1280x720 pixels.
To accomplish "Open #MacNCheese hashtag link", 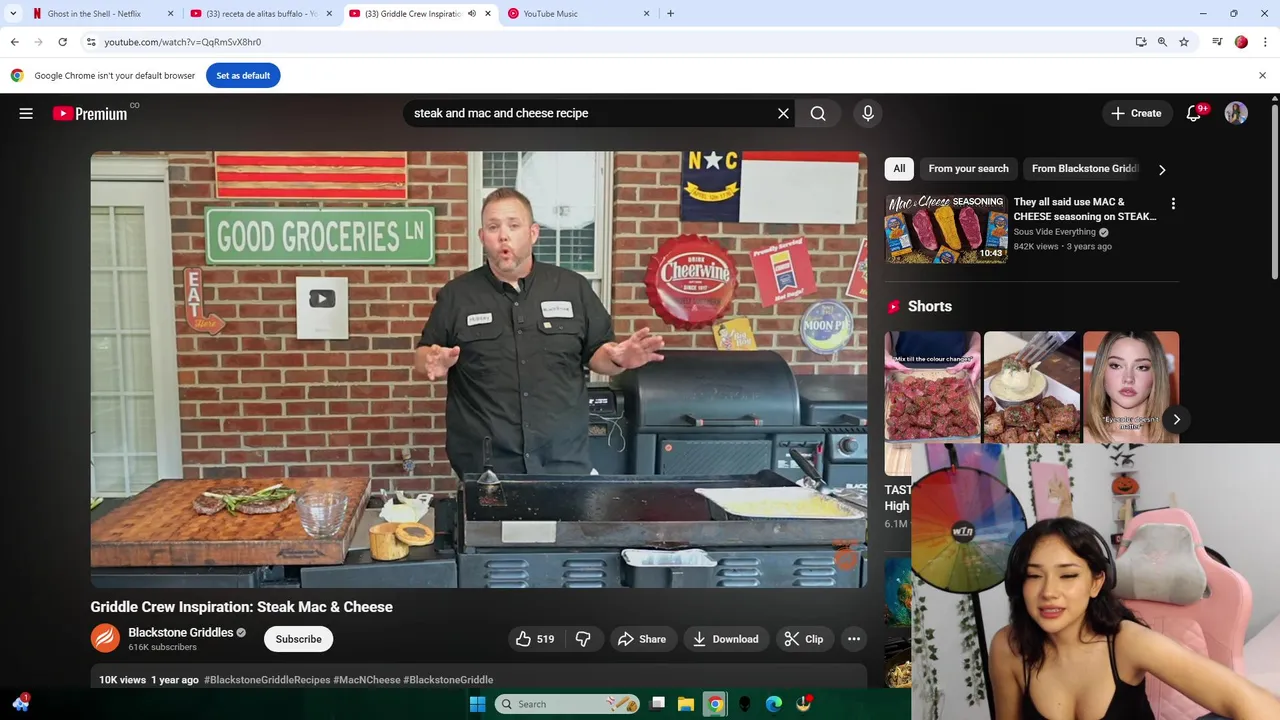I will 367,680.
